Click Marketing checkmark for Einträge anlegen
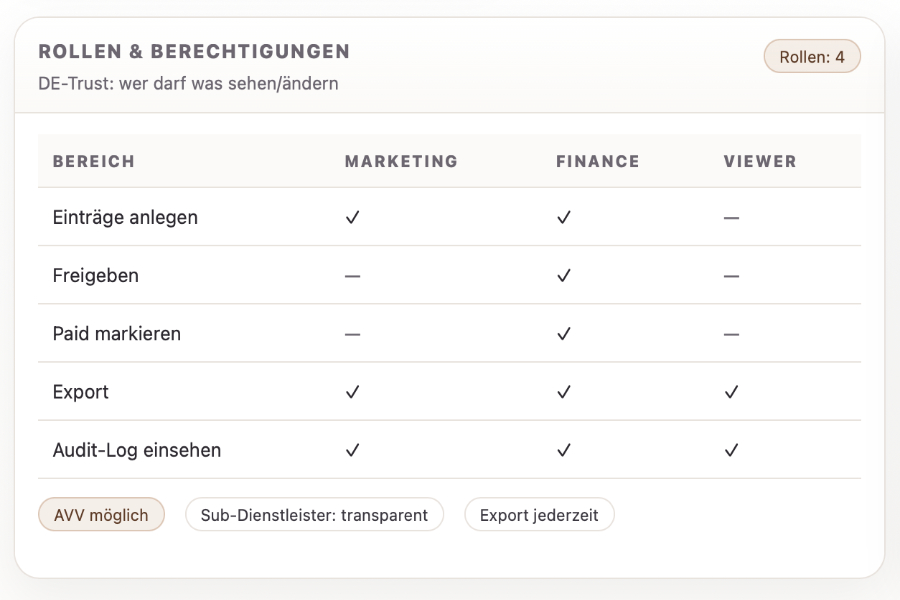 [352, 217]
